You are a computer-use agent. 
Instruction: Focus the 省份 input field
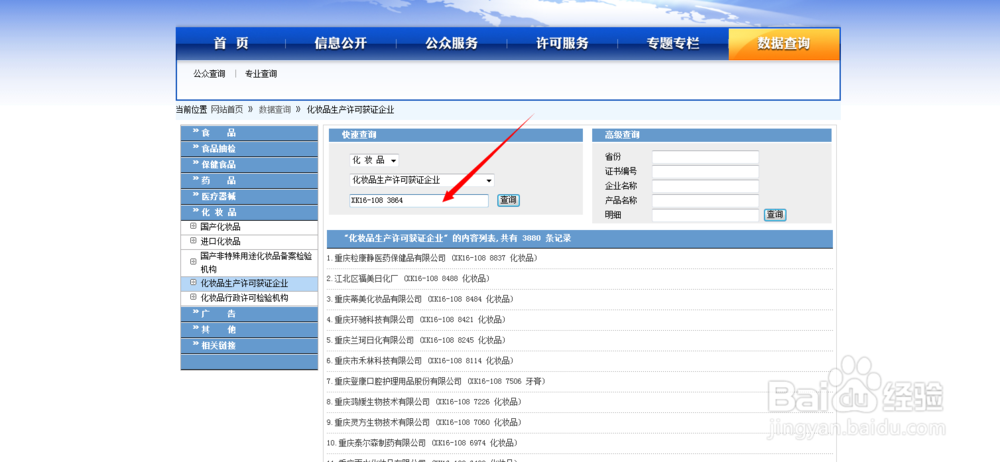tap(705, 157)
